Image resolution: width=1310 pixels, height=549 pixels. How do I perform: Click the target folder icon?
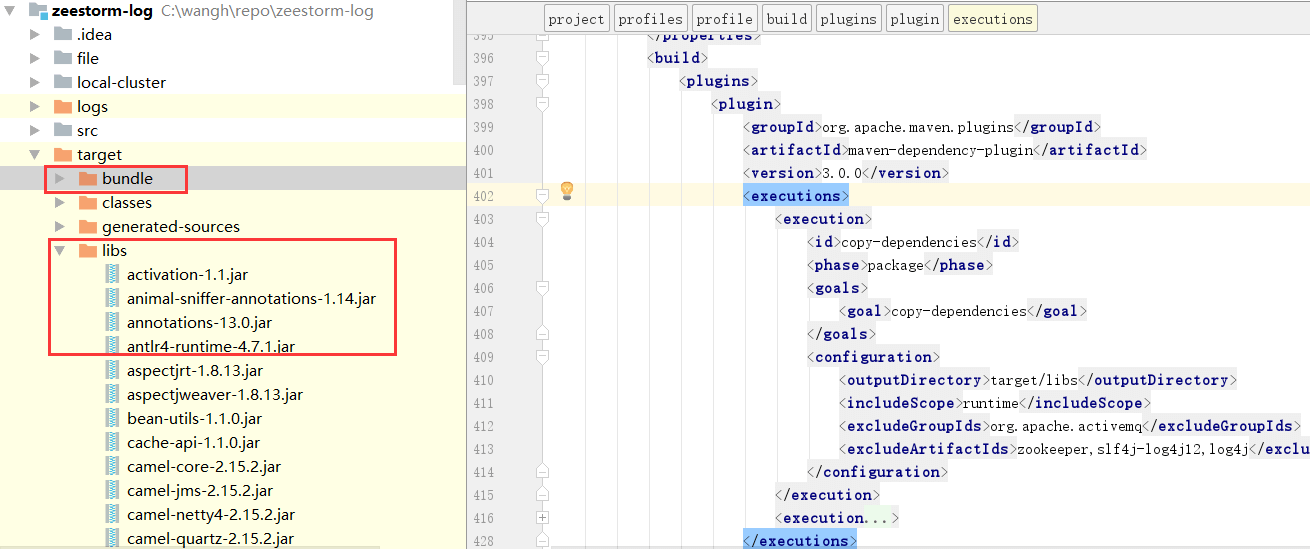coord(63,154)
